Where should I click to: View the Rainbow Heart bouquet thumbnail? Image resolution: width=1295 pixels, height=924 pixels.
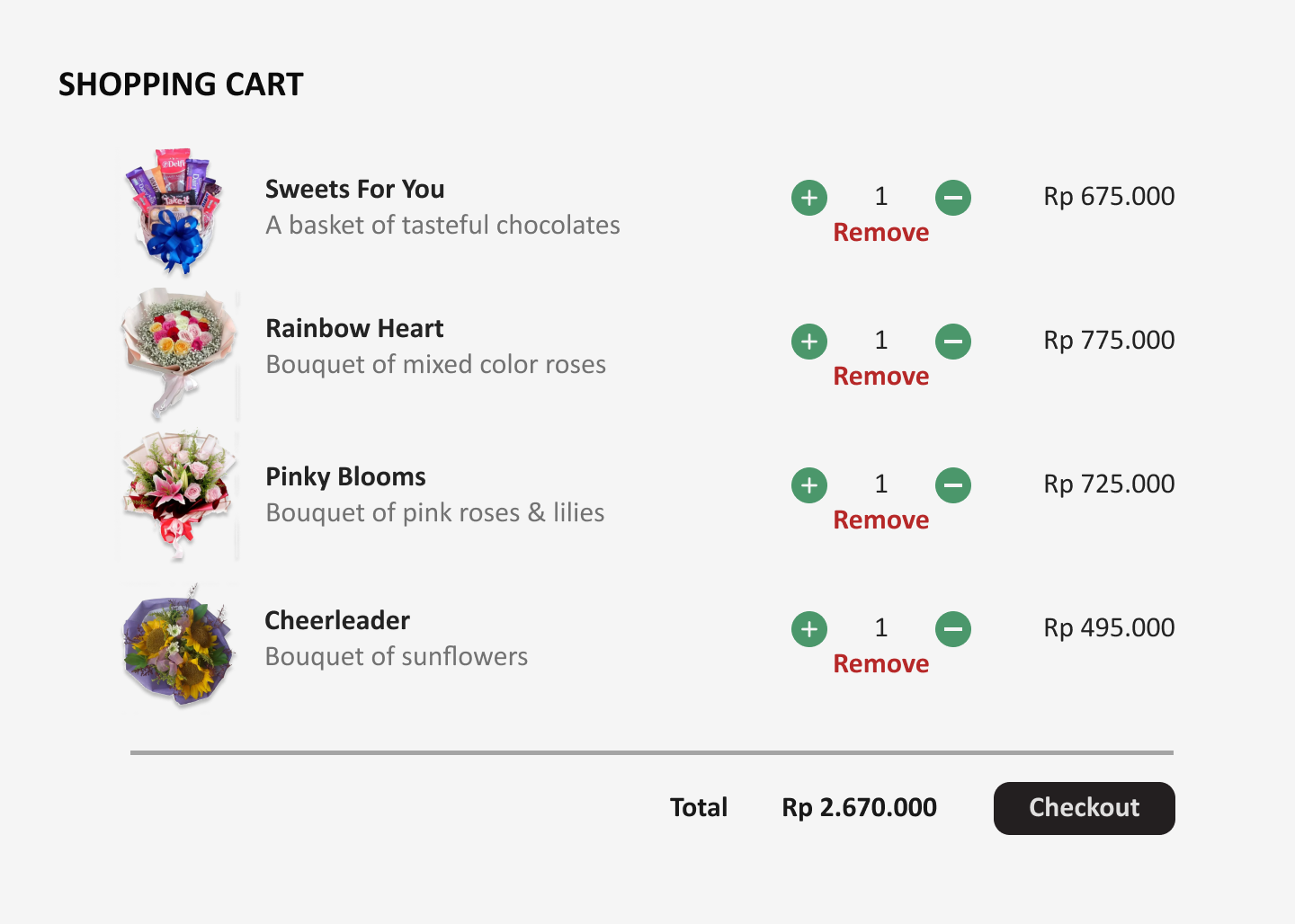click(177, 352)
